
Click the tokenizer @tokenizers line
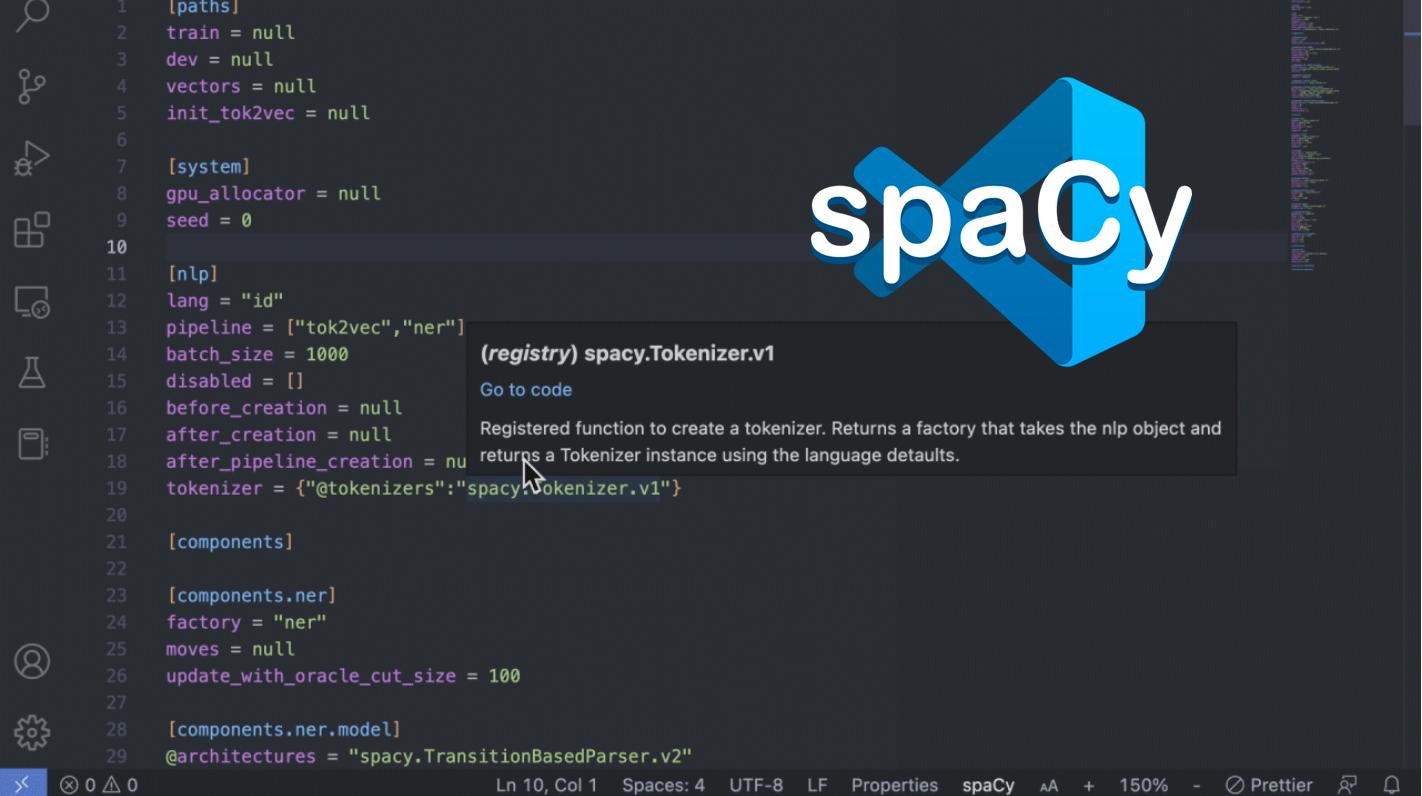(x=423, y=489)
